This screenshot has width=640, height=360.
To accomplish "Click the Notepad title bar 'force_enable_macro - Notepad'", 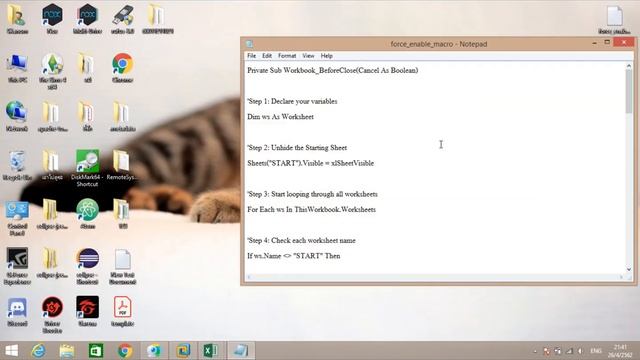I will click(x=439, y=44).
